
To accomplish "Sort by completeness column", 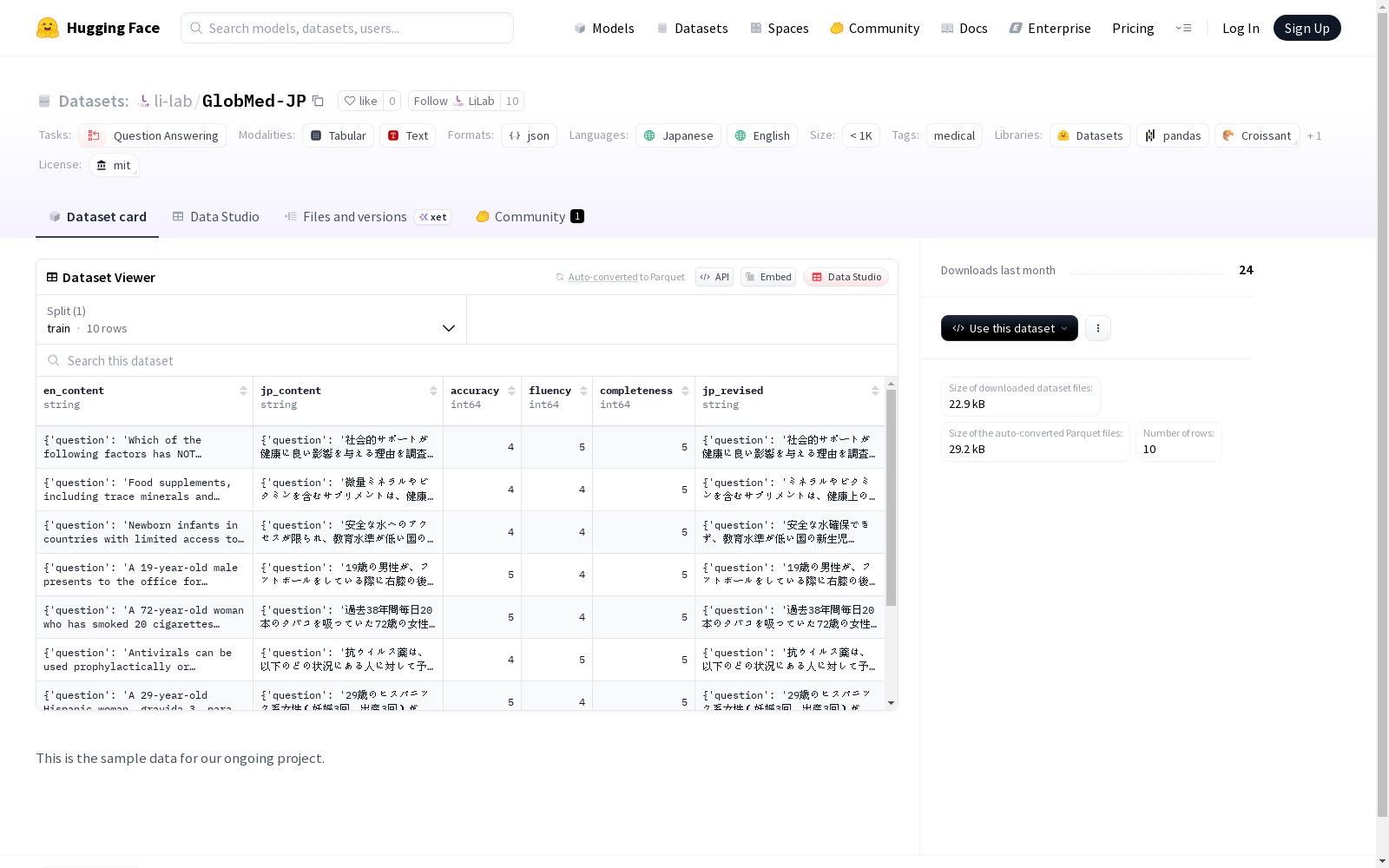I will [x=685, y=391].
